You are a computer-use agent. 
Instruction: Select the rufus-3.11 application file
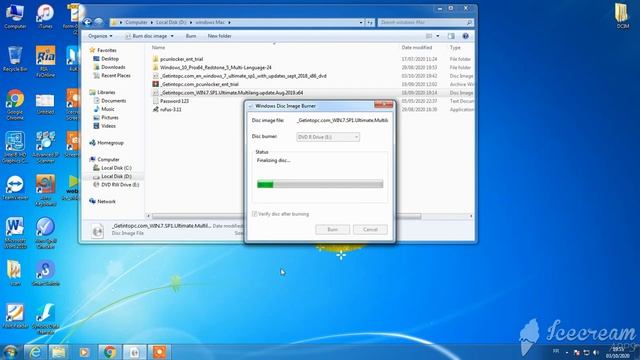(171, 109)
